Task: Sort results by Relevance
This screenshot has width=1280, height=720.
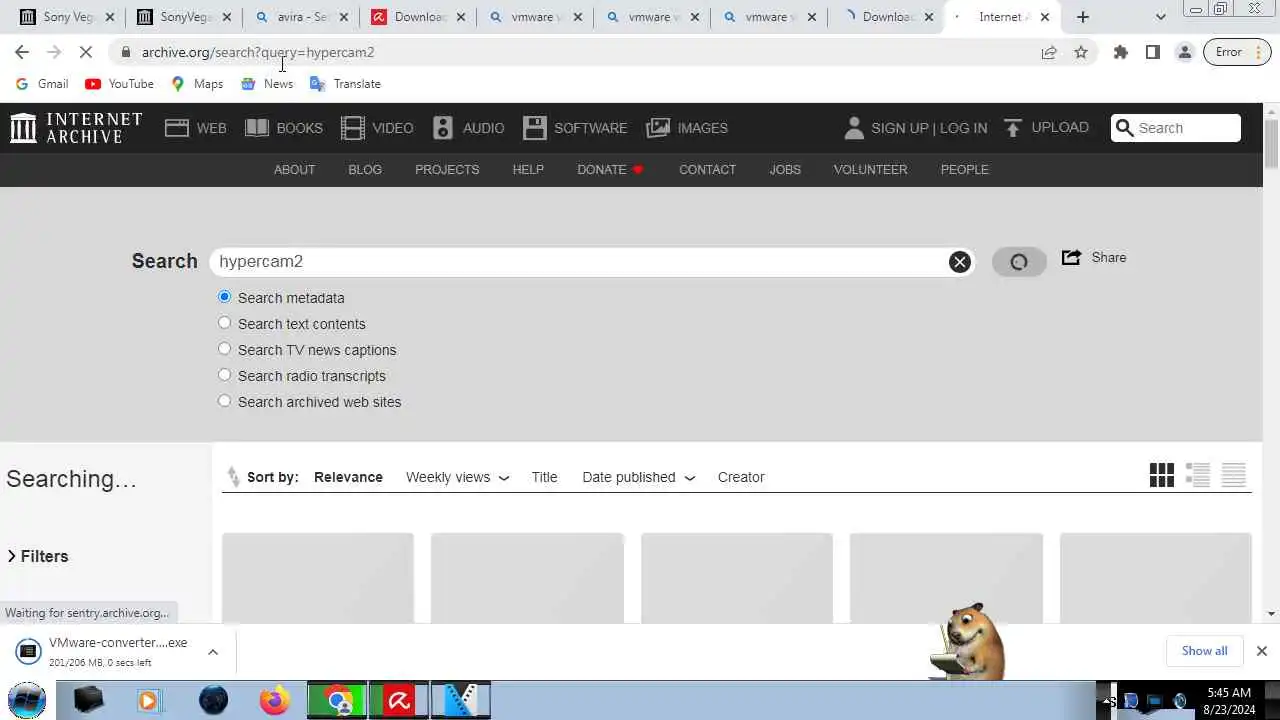Action: pyautogui.click(x=348, y=477)
